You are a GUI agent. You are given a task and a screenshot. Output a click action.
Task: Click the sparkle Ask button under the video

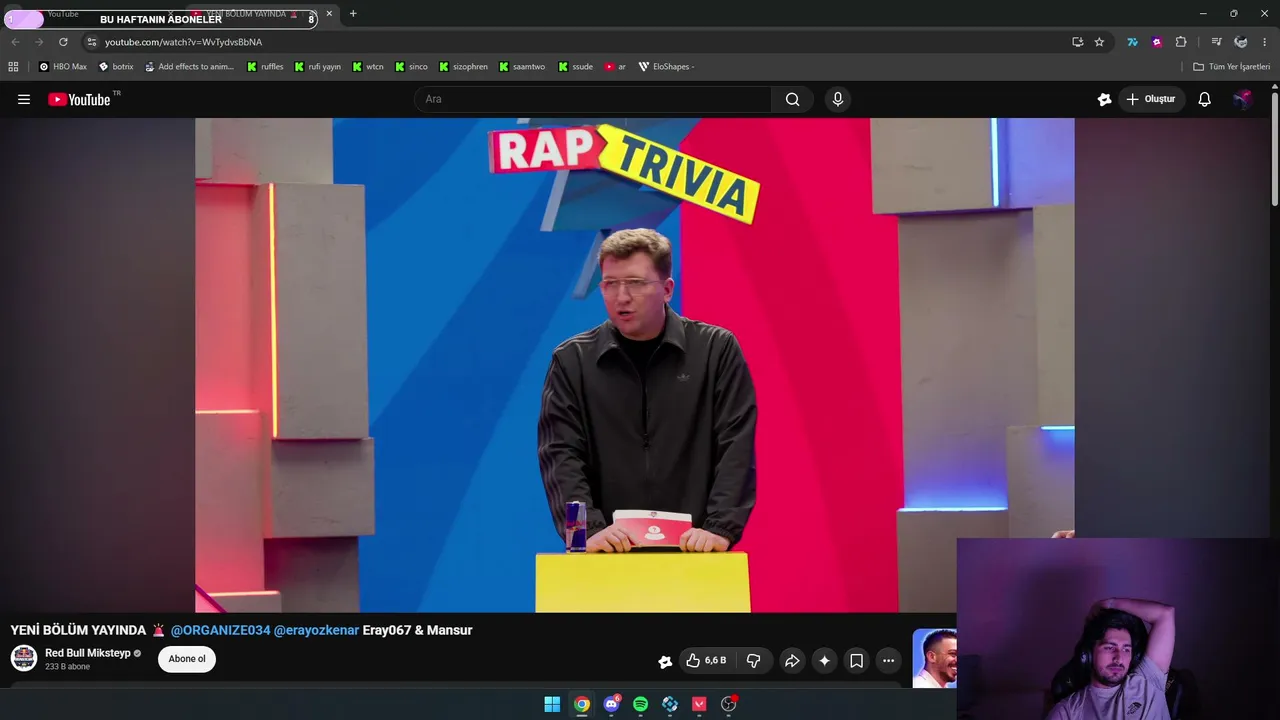coord(824,660)
